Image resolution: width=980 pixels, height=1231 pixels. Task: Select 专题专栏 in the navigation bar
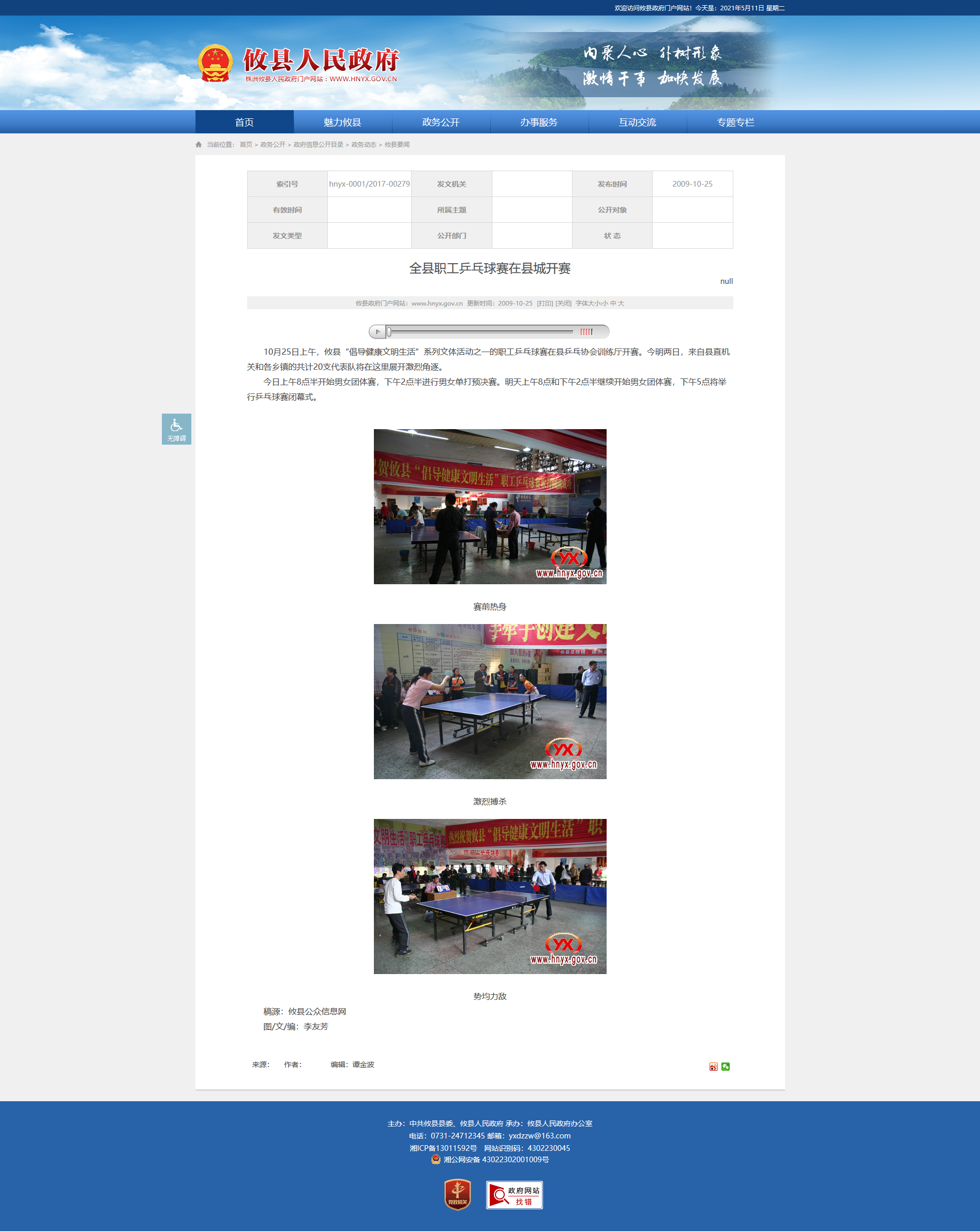coord(735,122)
